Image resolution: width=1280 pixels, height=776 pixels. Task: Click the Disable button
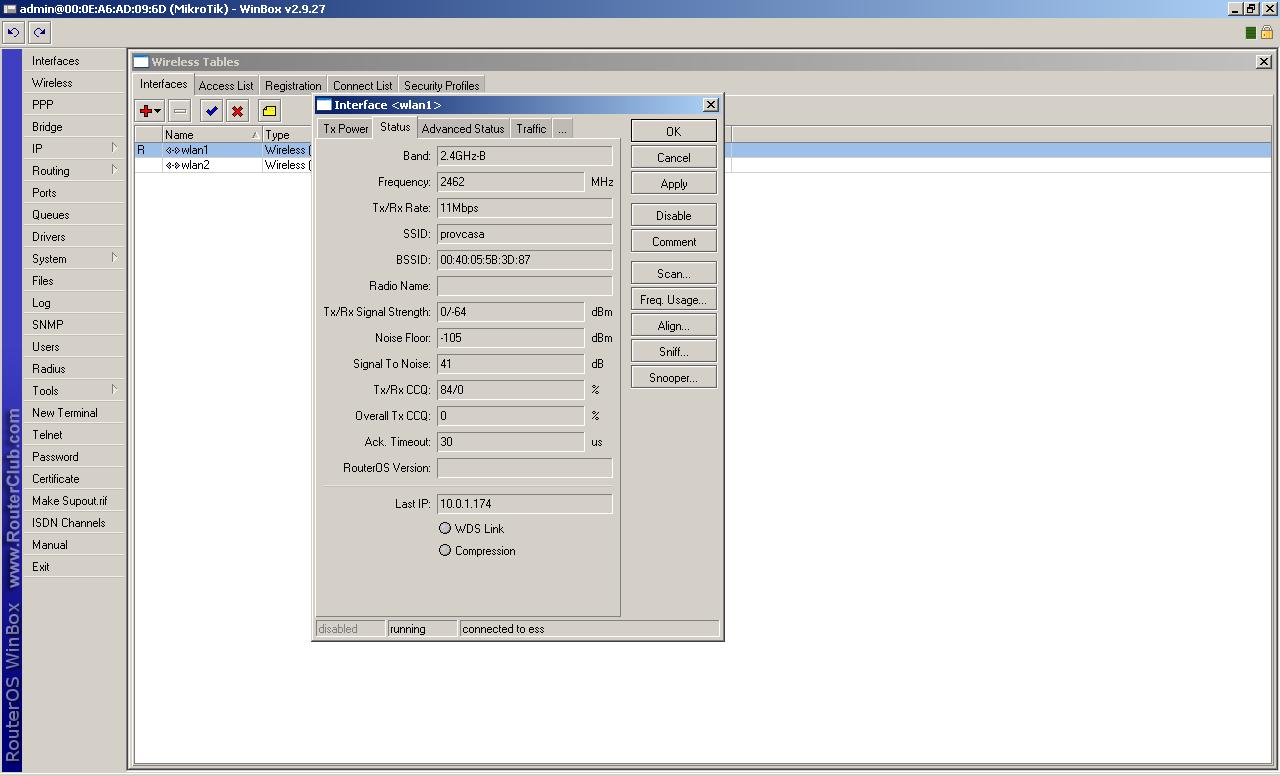pyautogui.click(x=674, y=215)
